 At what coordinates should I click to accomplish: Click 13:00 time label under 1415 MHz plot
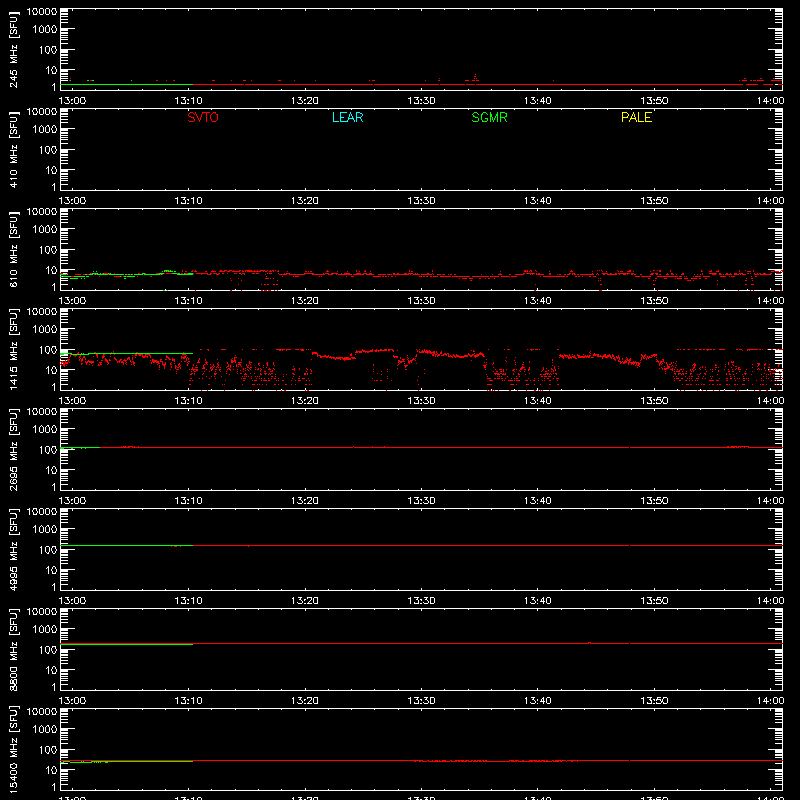coord(72,401)
